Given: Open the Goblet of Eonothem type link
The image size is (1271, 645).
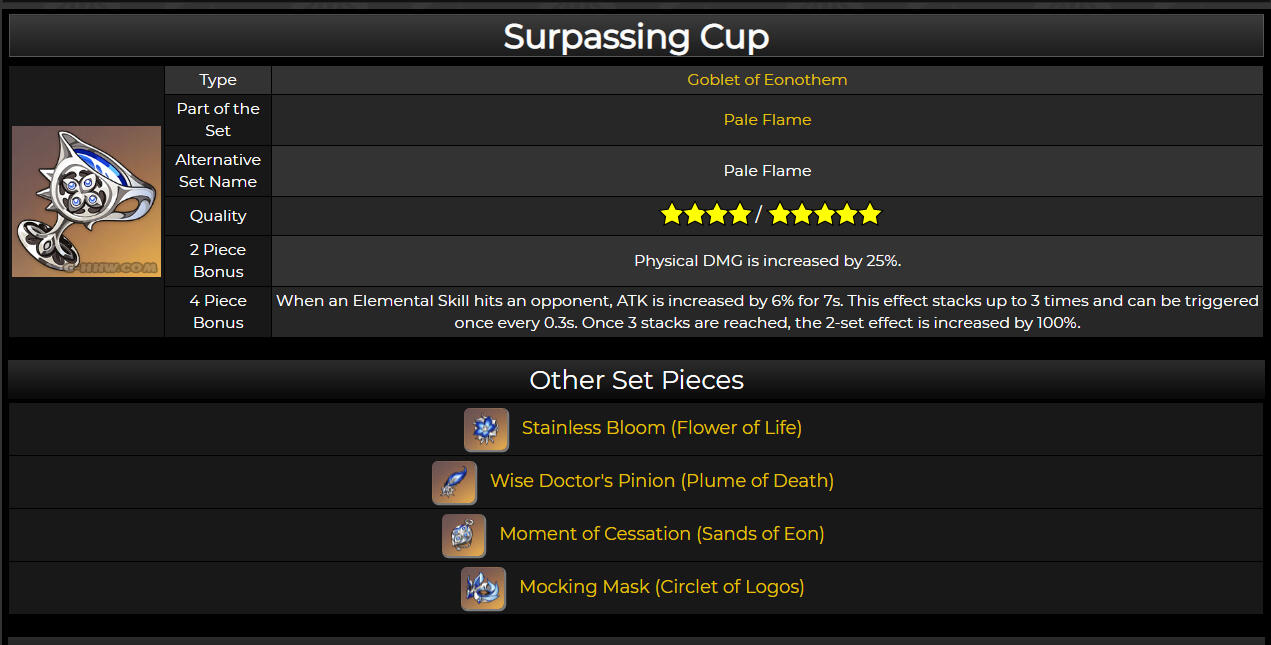Looking at the screenshot, I should pyautogui.click(x=767, y=80).
